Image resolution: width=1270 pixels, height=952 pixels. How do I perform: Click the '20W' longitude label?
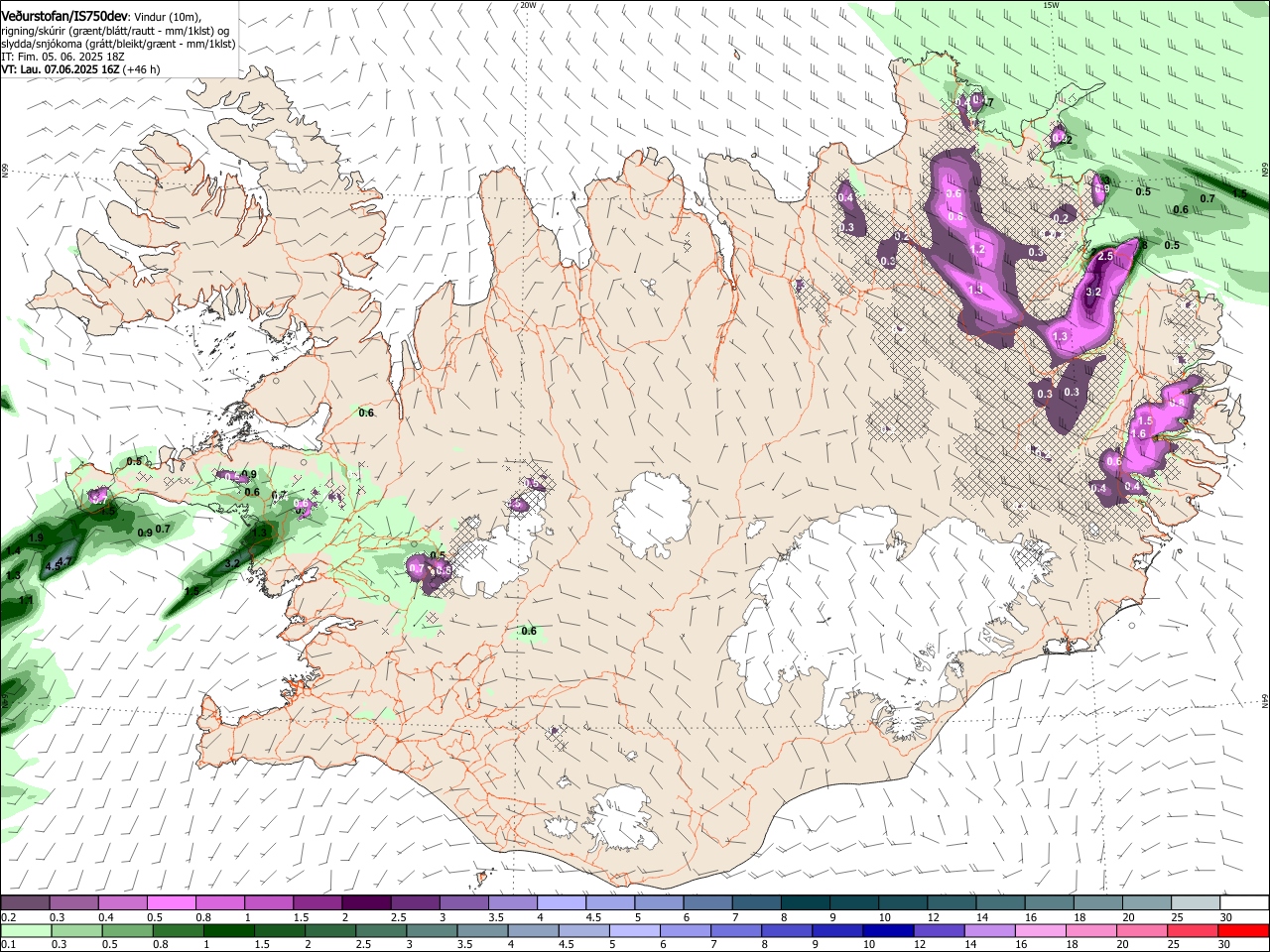(528, 5)
